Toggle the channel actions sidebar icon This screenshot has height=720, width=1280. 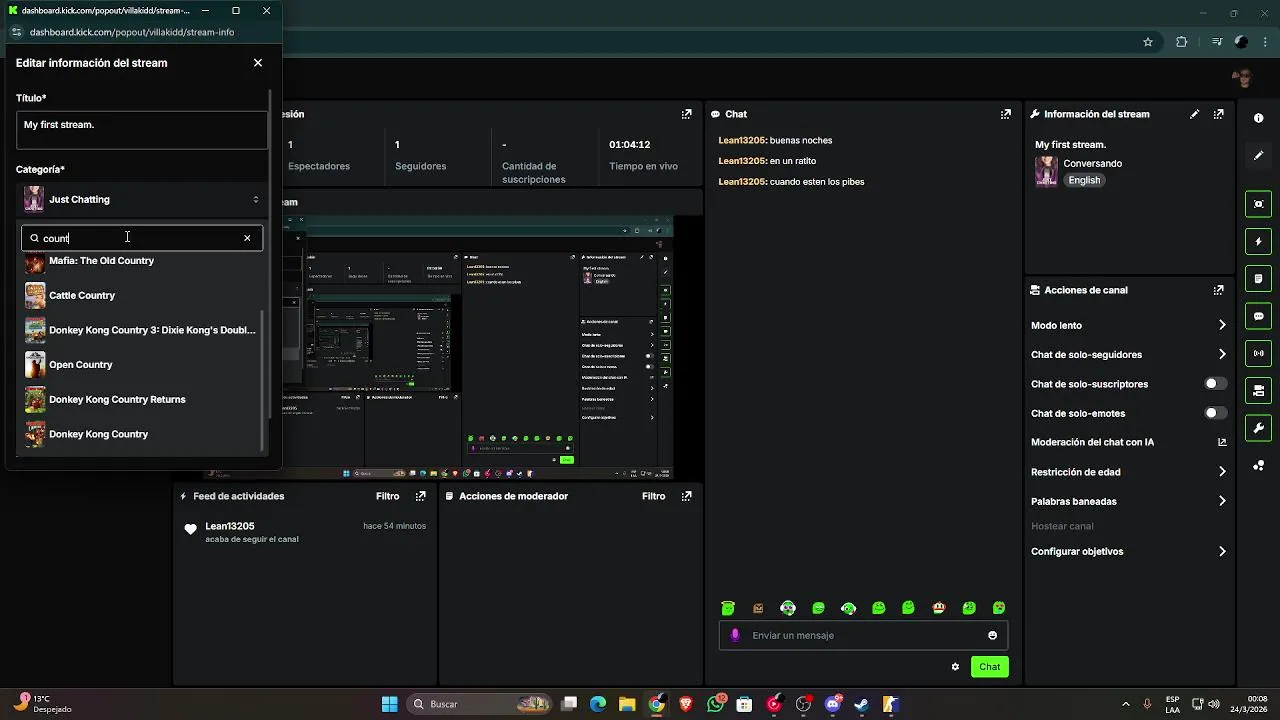pyautogui.click(x=1258, y=390)
